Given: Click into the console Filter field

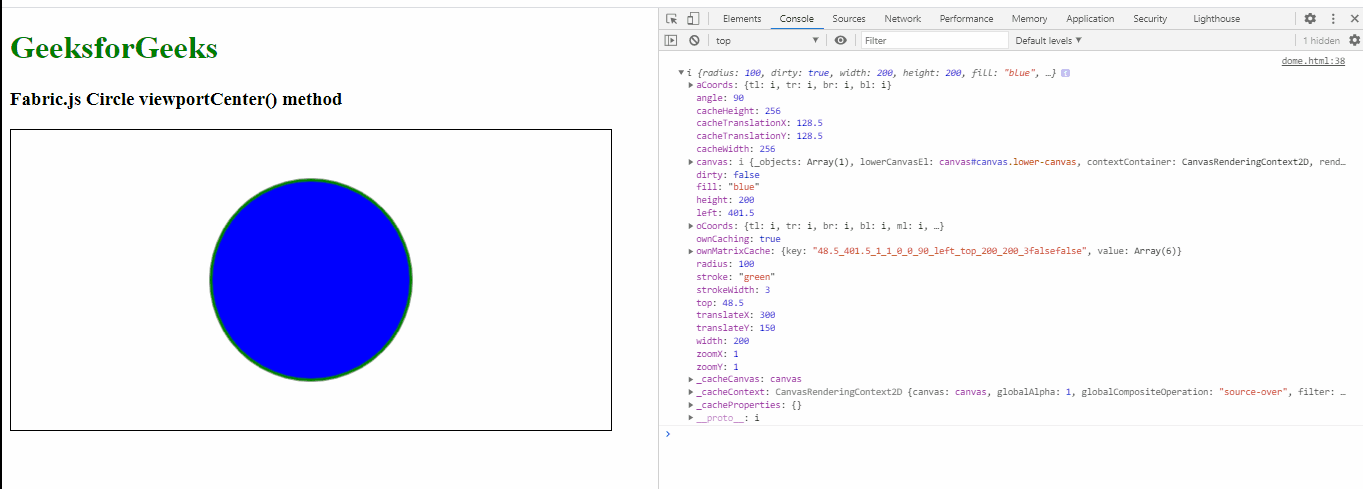Looking at the screenshot, I should [934, 40].
